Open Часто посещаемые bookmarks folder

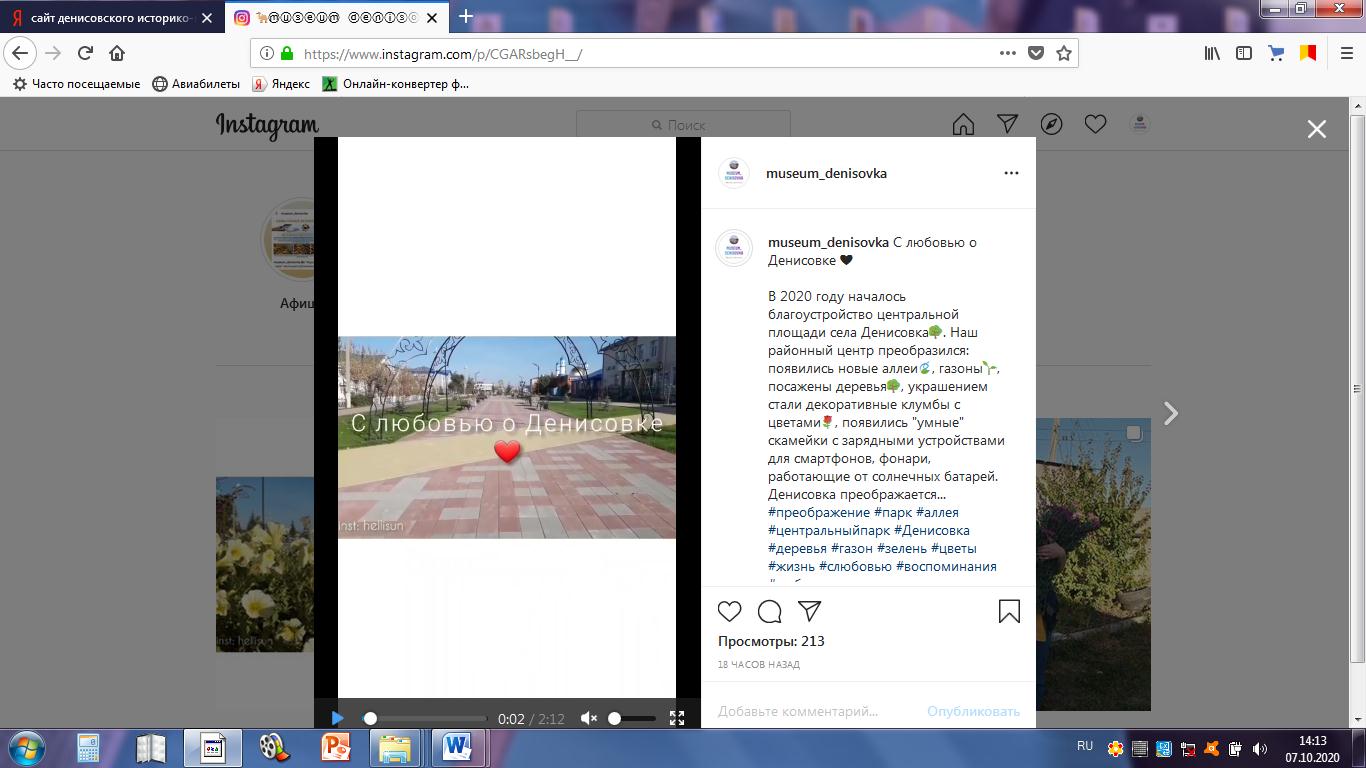tap(76, 84)
